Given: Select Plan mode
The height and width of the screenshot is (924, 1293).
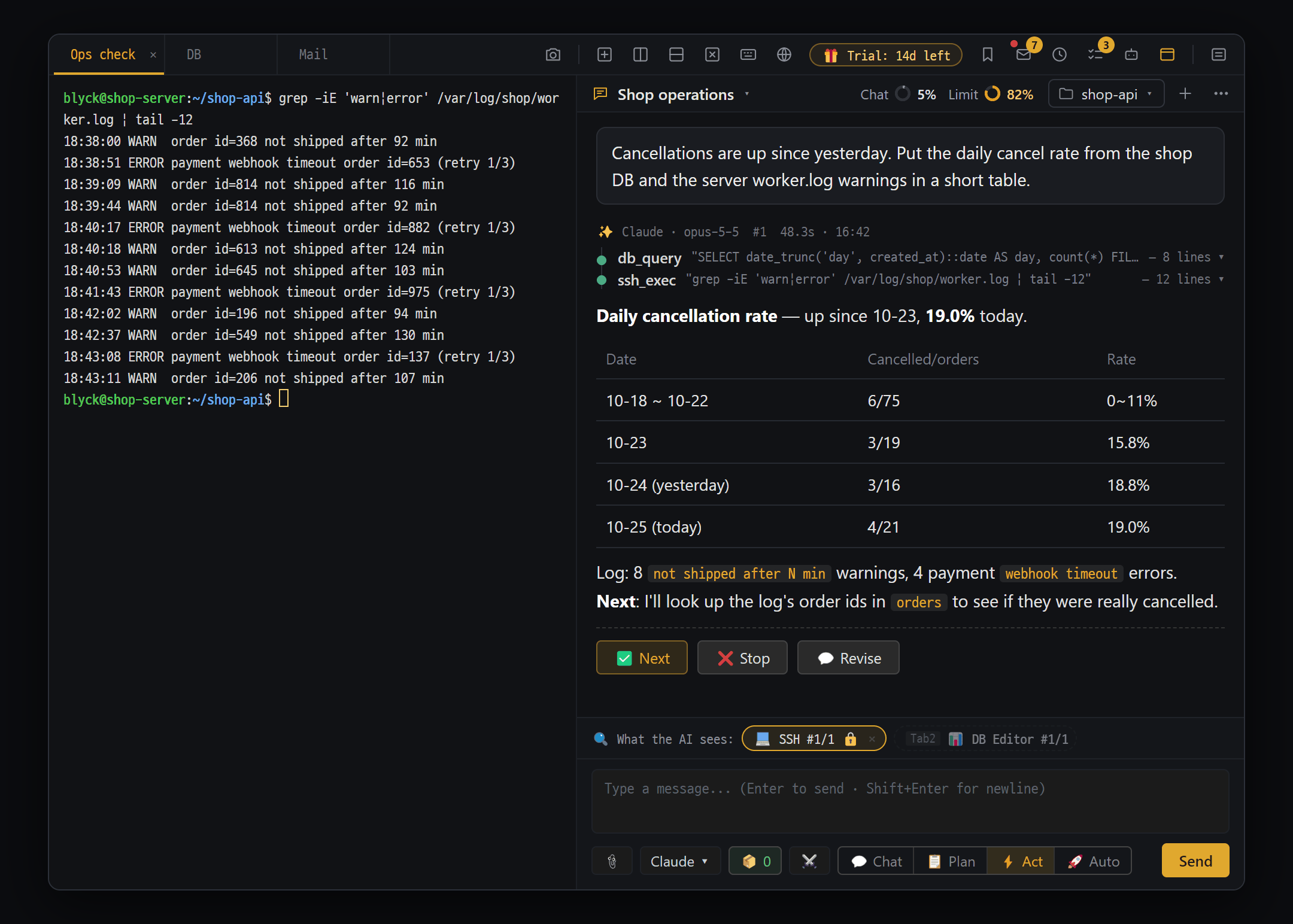Looking at the screenshot, I should pyautogui.click(x=951, y=861).
